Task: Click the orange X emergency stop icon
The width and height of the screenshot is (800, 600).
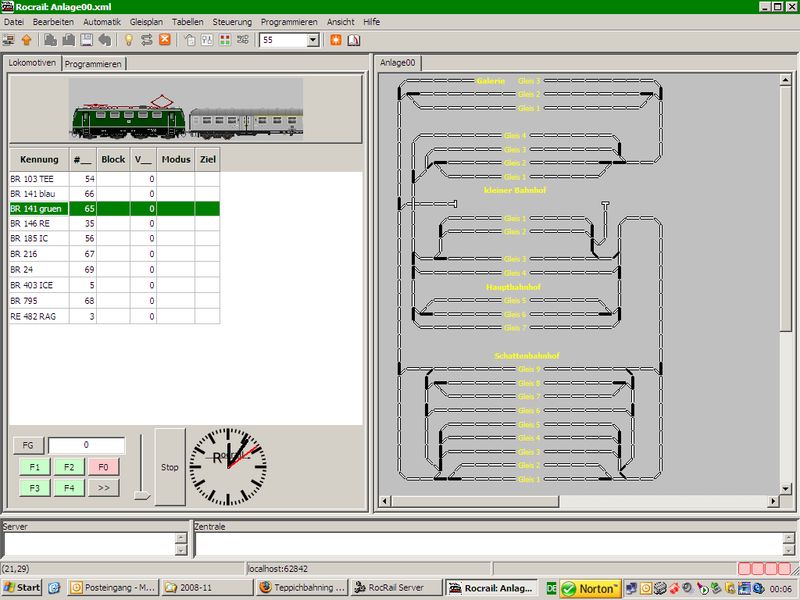Action: [x=165, y=40]
